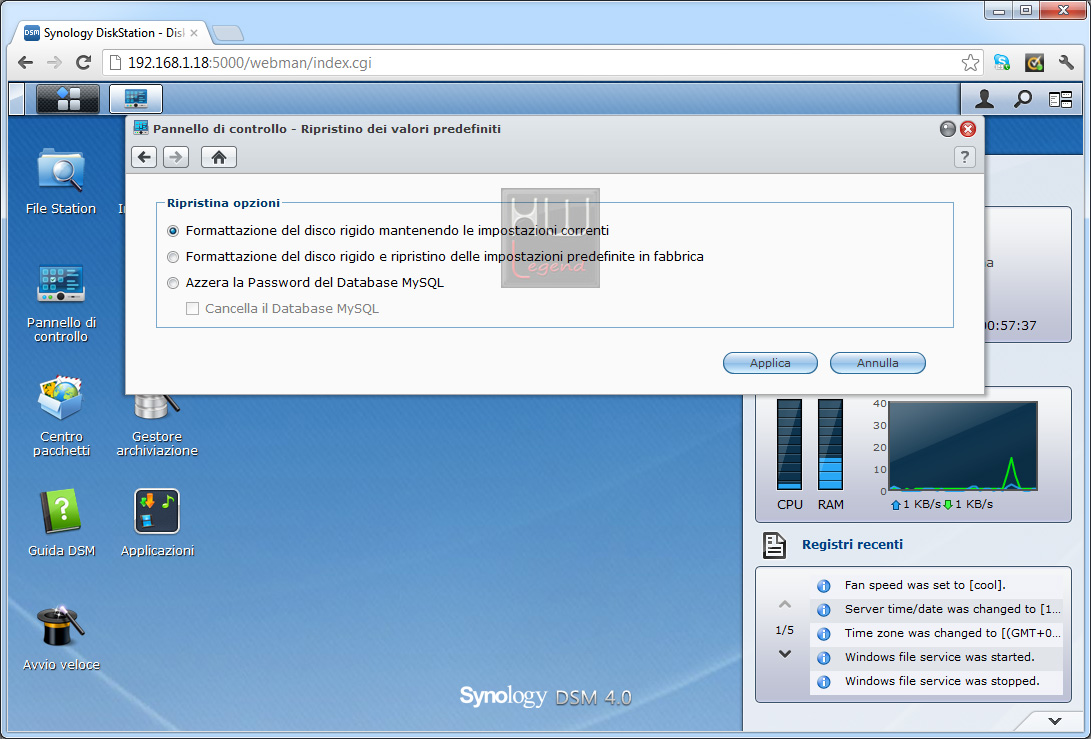Select log 'Fan speed was set to [cool].'
Screen dimensions: 1091x739
click(937, 585)
